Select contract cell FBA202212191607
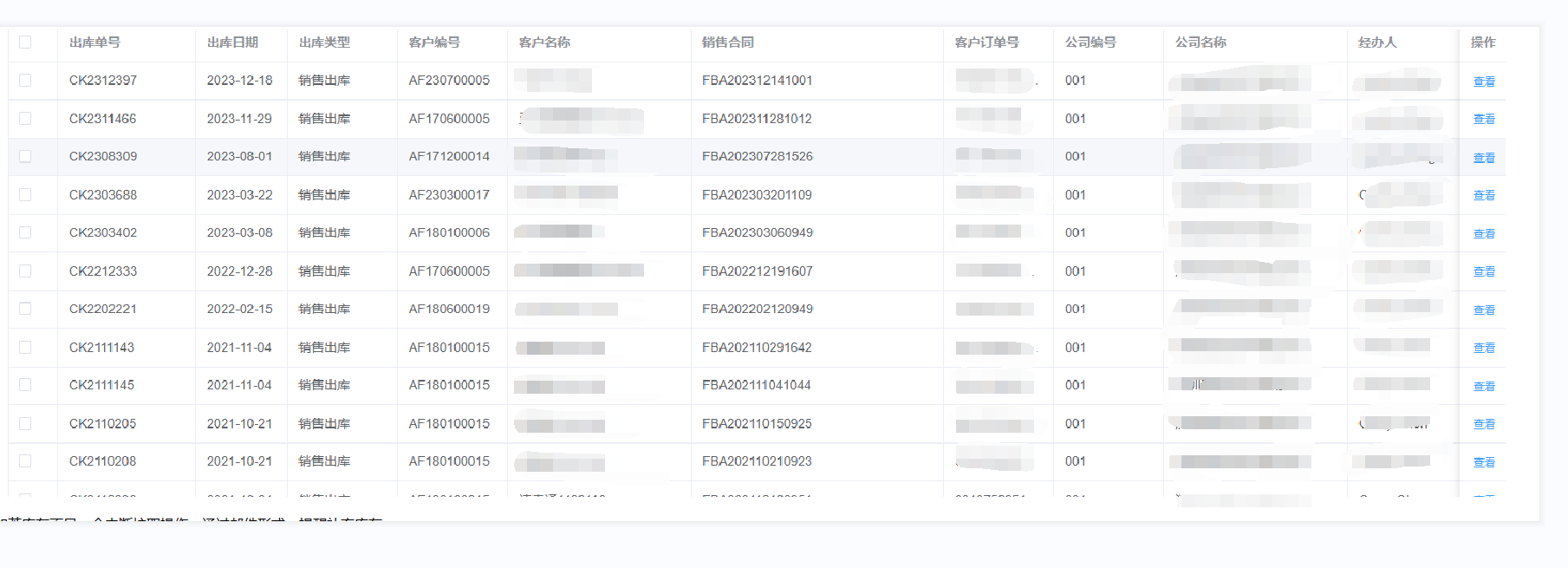Image resolution: width=1568 pixels, height=568 pixels. coord(758,271)
